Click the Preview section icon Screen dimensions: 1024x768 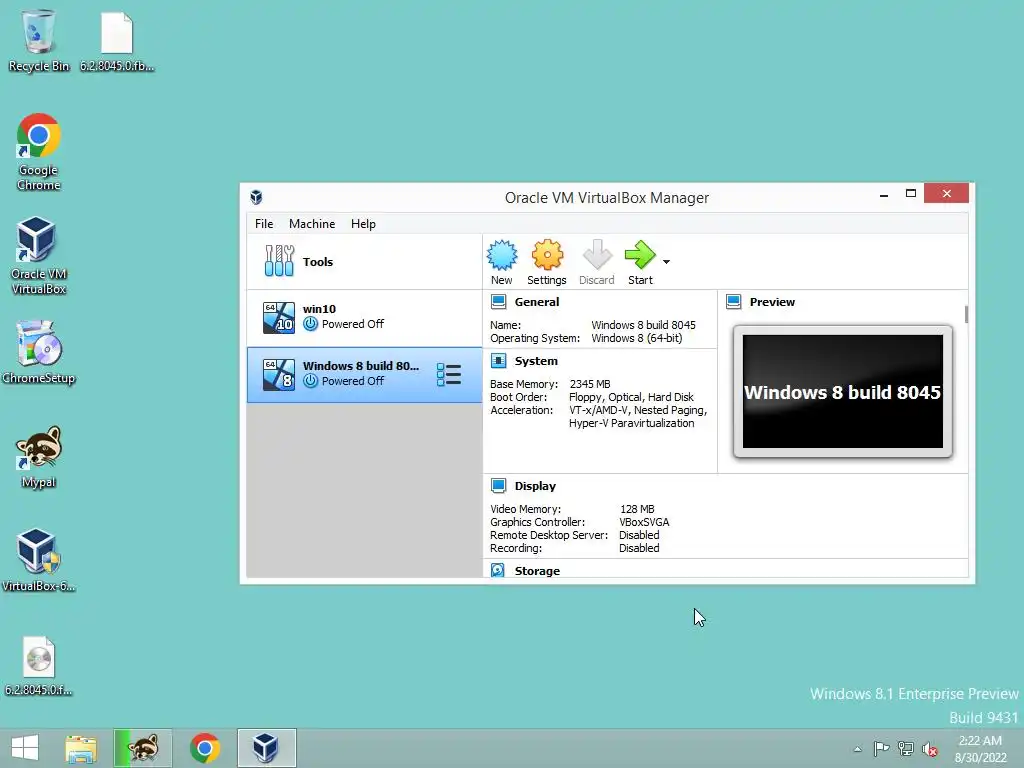[x=733, y=302]
